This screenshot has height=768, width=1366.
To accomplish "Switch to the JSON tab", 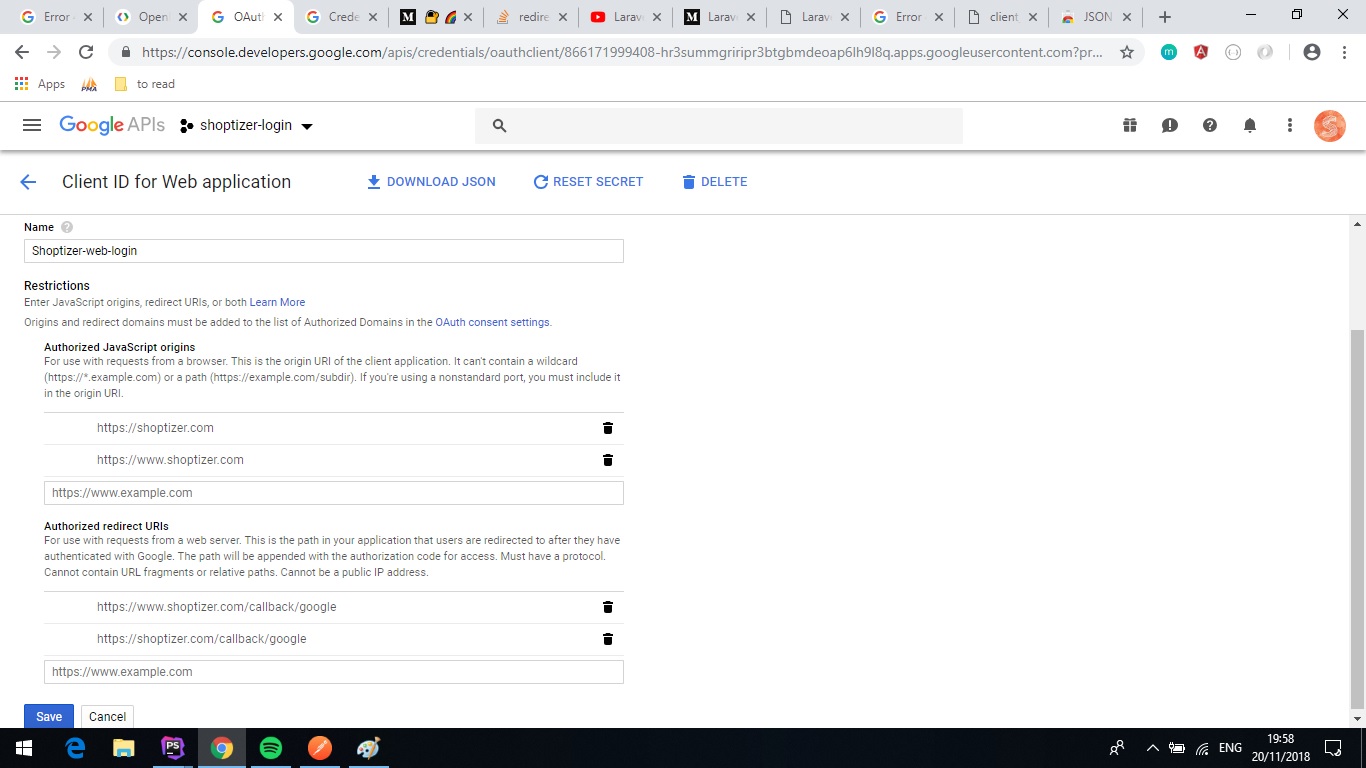I will [1097, 17].
